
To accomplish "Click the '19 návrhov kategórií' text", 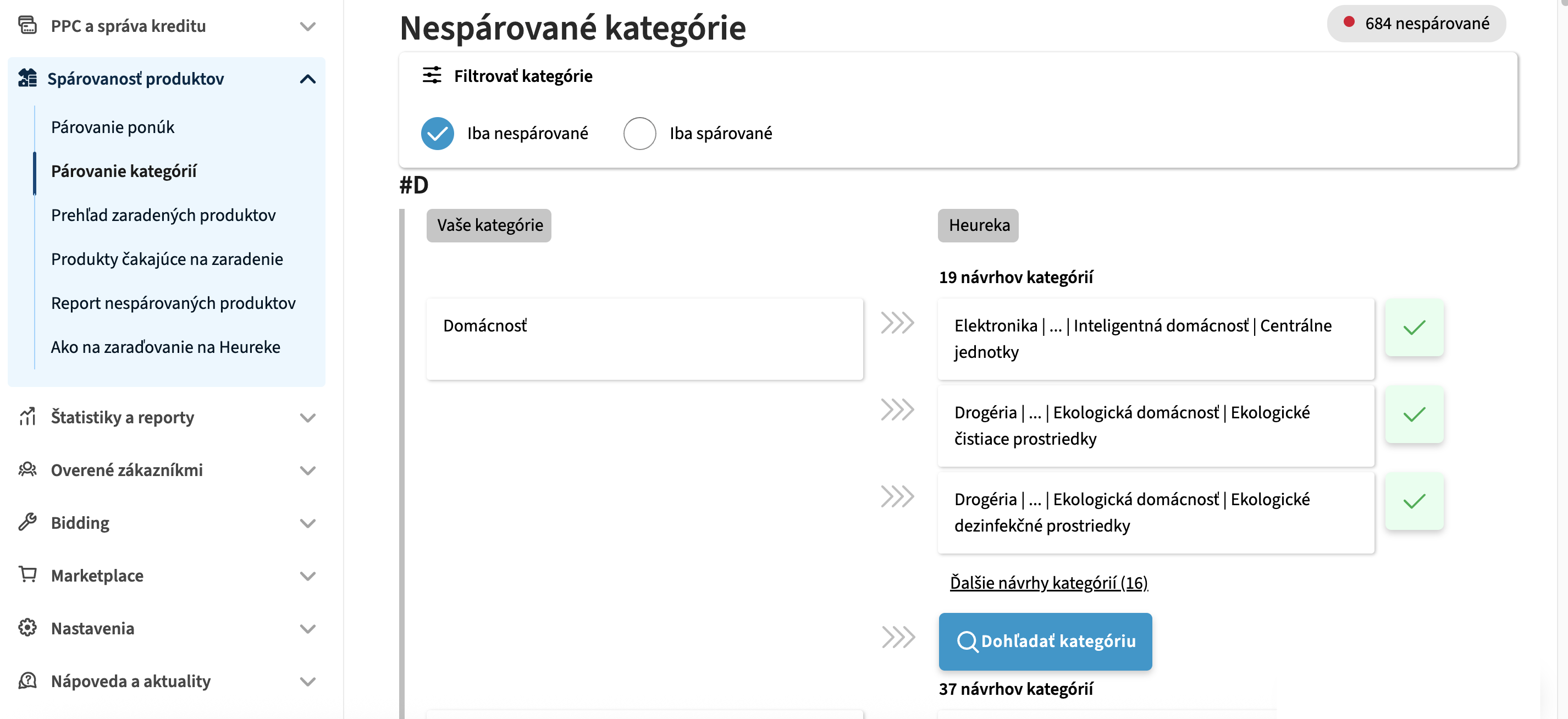I will click(x=1015, y=277).
